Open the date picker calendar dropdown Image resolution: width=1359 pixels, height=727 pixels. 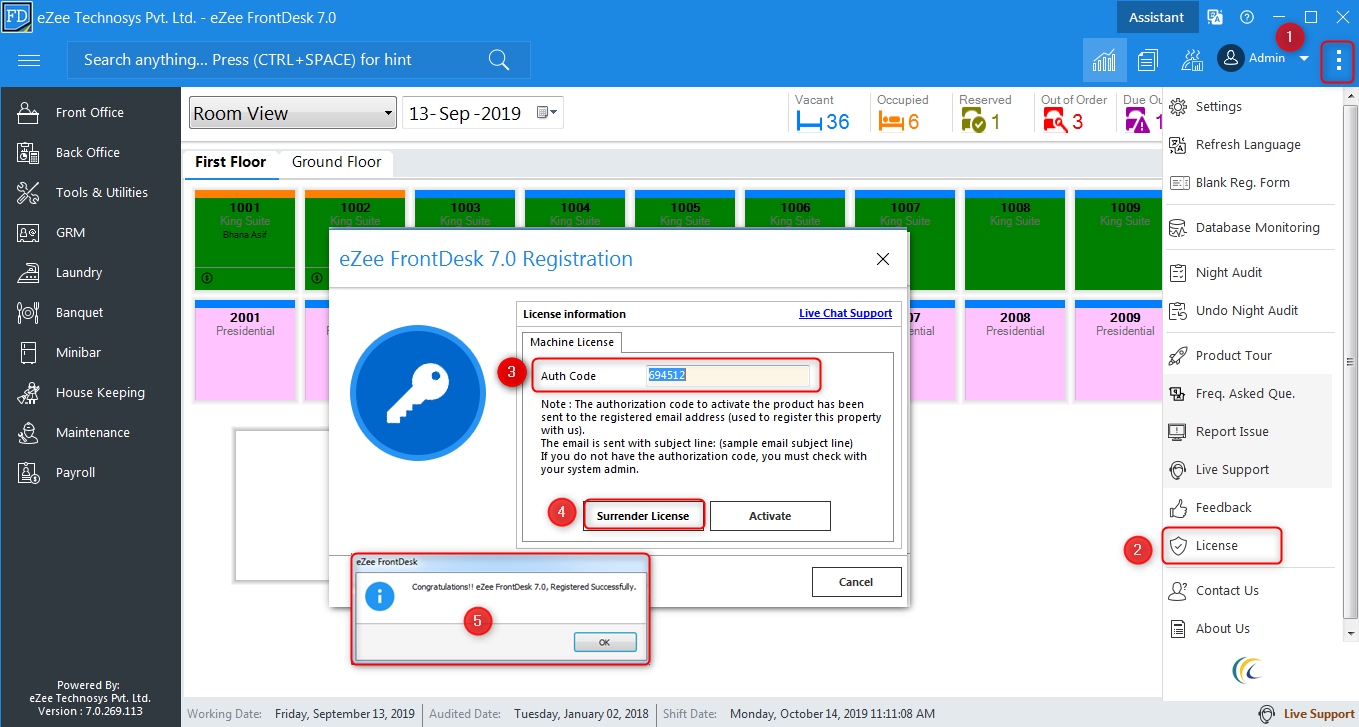tap(548, 113)
